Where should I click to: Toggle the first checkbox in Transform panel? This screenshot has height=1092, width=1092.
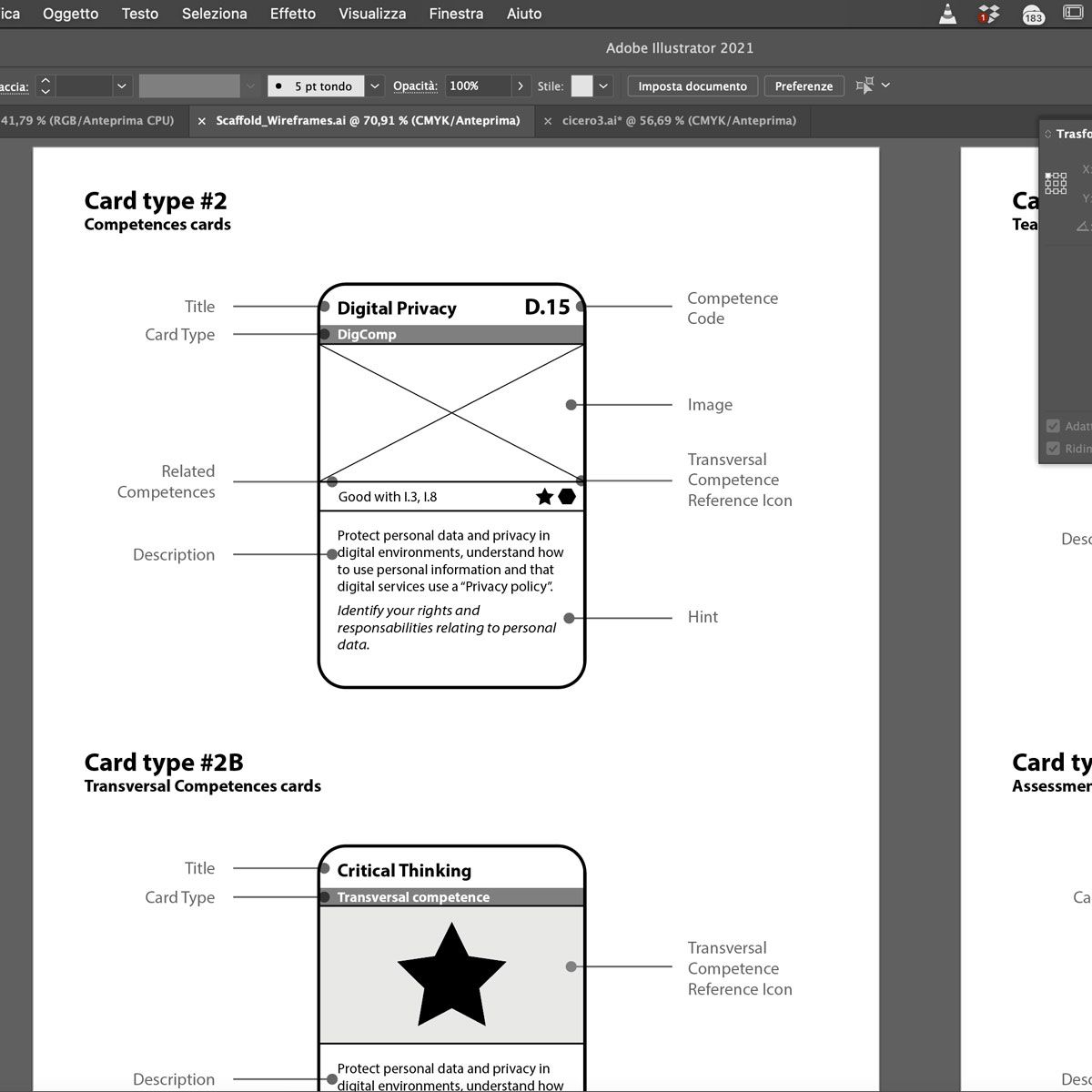(1053, 426)
